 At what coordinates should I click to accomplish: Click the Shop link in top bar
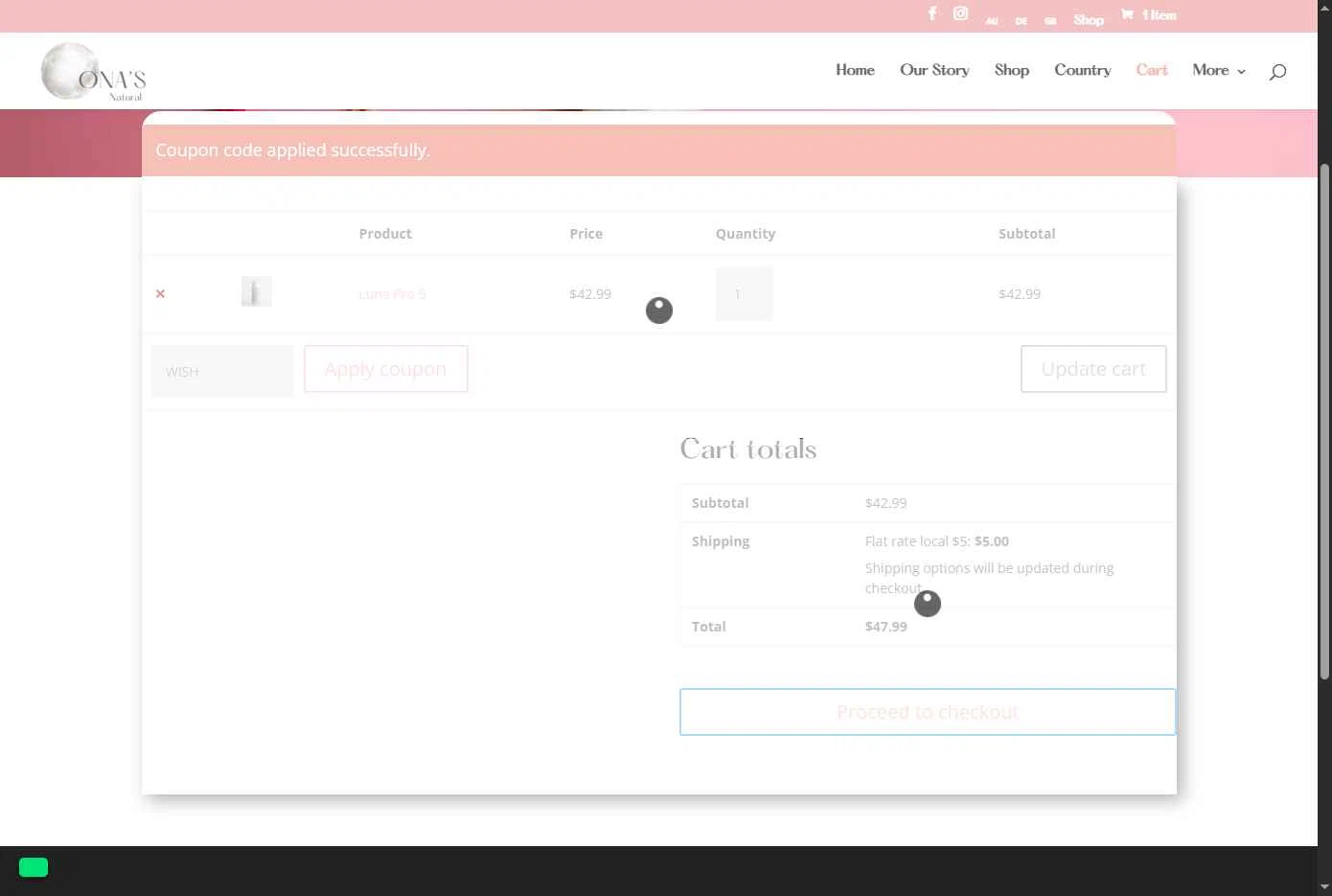click(x=1089, y=19)
